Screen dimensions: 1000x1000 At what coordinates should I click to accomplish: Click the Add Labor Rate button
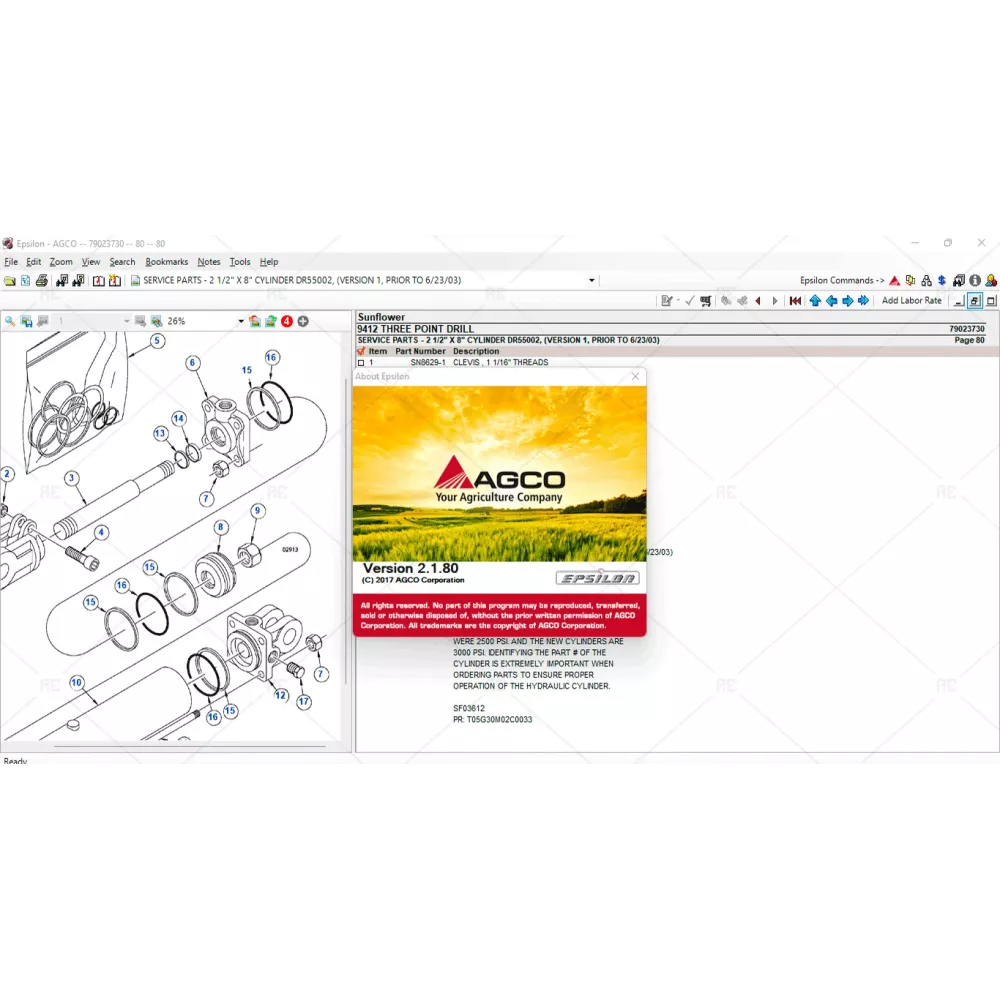[x=911, y=300]
